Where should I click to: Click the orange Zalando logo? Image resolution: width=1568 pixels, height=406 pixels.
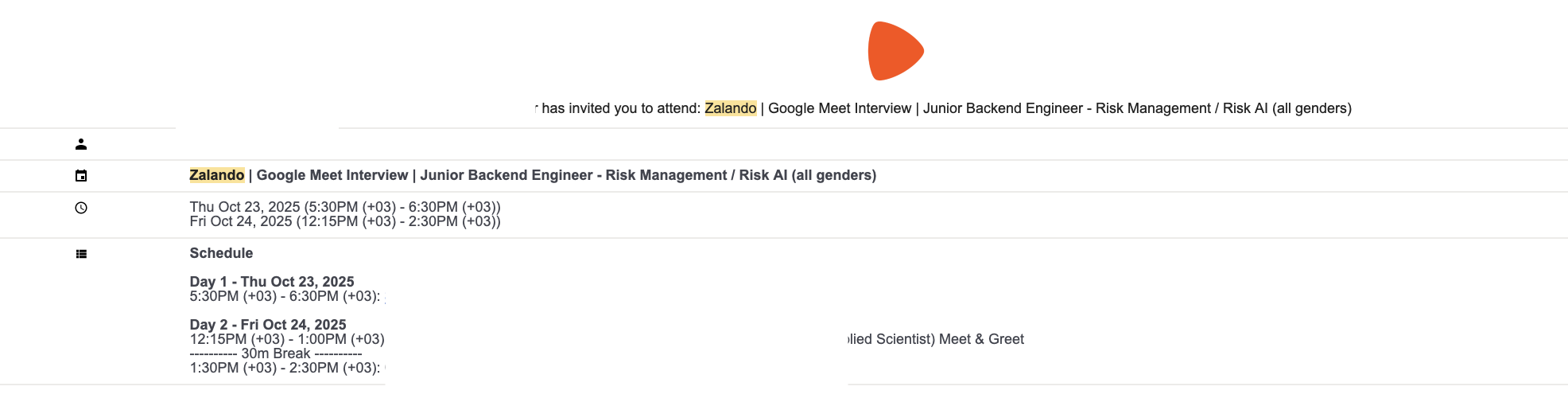point(895,51)
